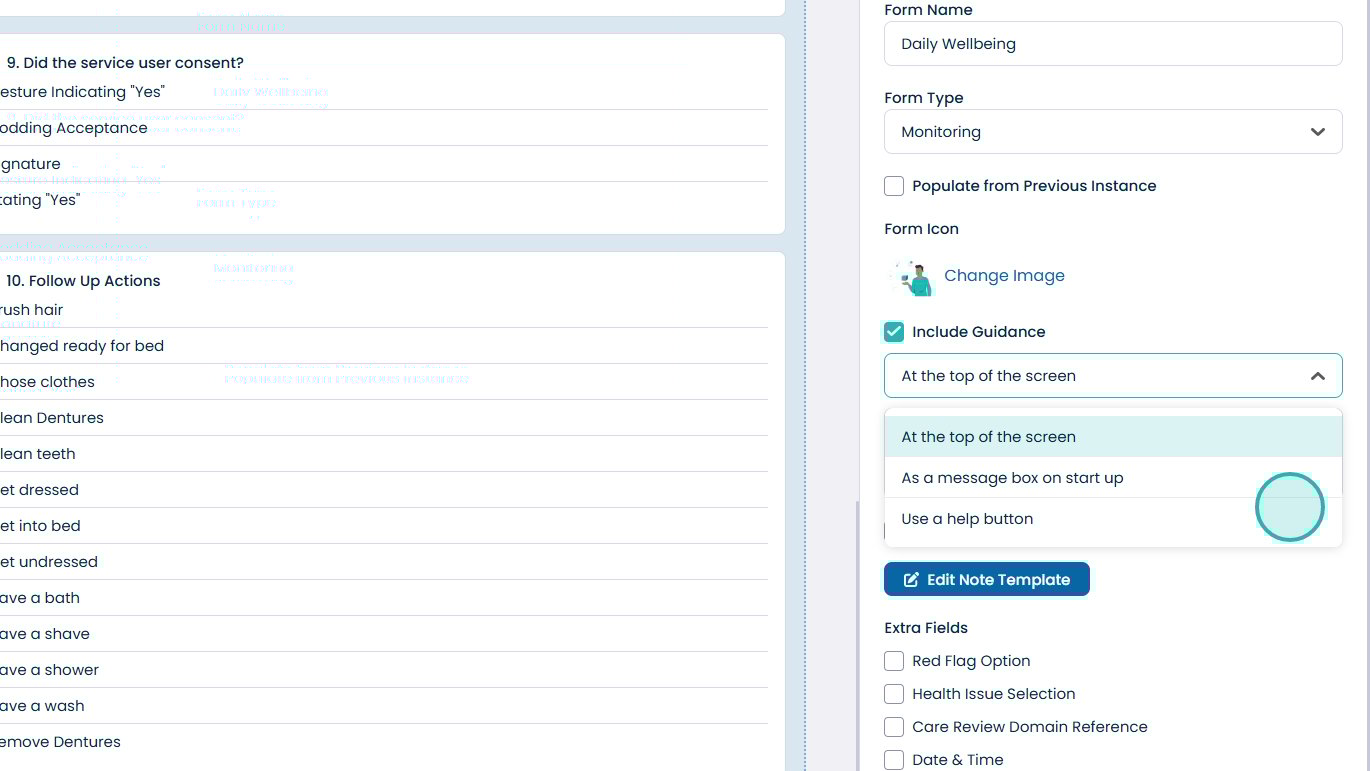Choose "As a message box on start up"
Image resolution: width=1370 pixels, height=771 pixels.
pos(1113,478)
